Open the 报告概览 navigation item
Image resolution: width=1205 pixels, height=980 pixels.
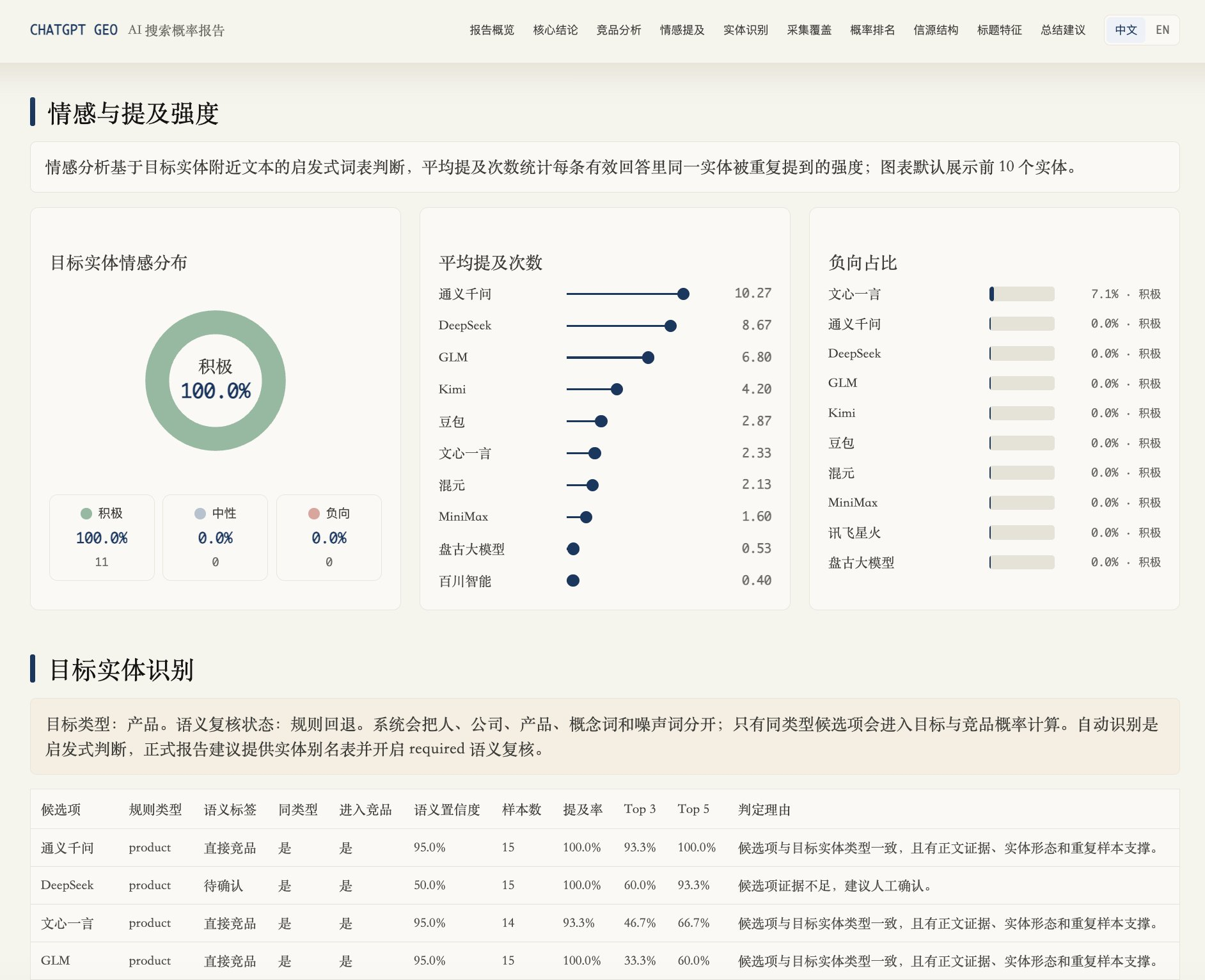[492, 30]
